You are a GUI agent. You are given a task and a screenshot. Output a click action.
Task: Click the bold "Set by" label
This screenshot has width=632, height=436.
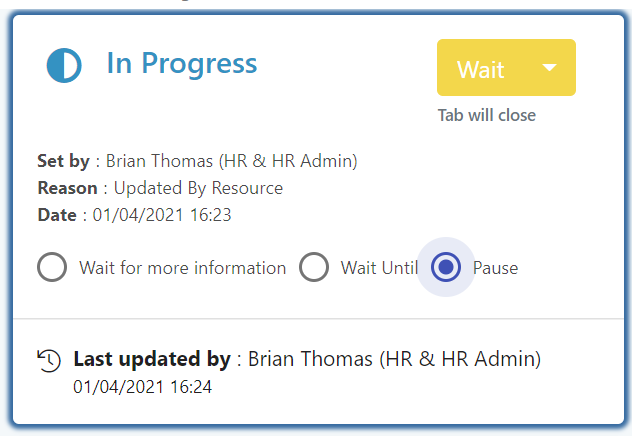63,161
